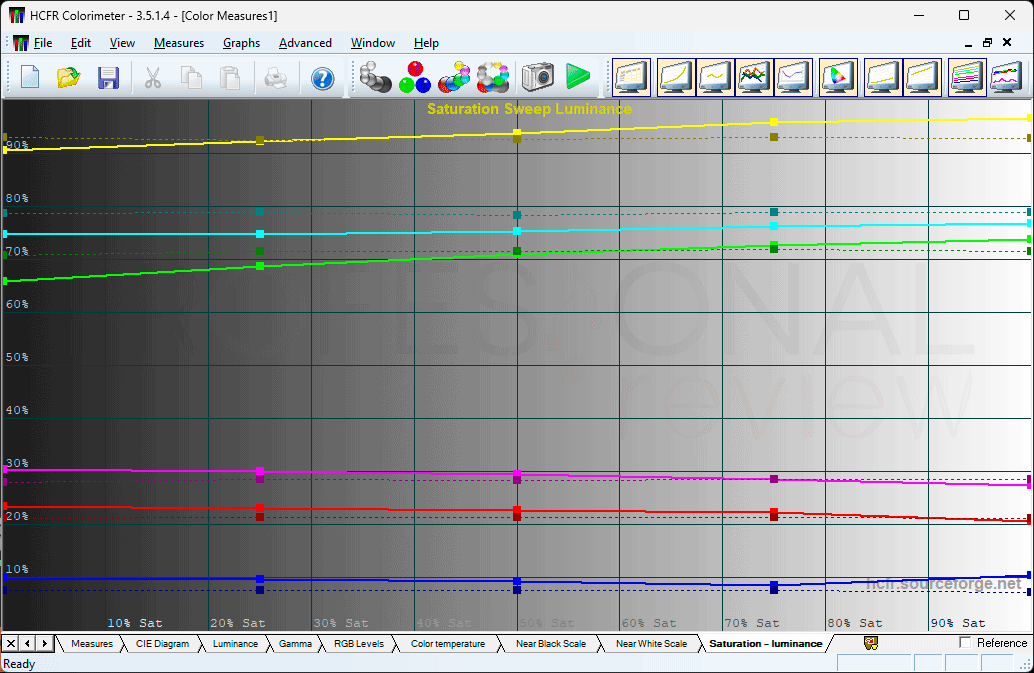Open the luminance curve monitor icon

(x=676, y=77)
